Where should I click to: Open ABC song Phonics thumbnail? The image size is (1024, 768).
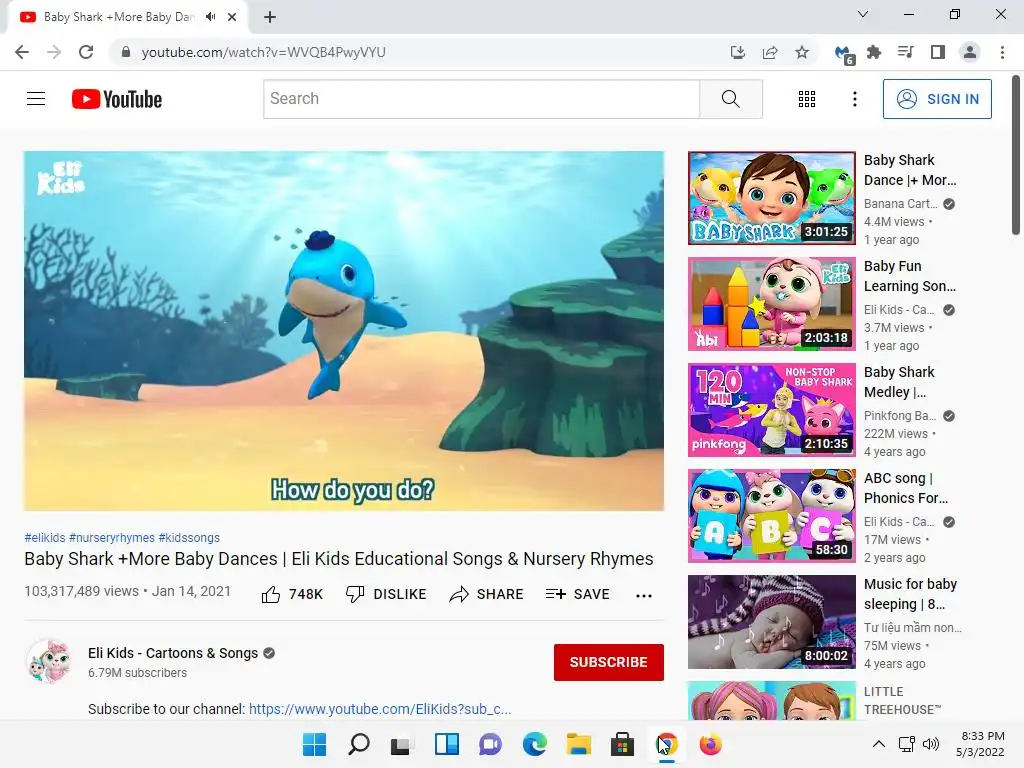pos(772,515)
